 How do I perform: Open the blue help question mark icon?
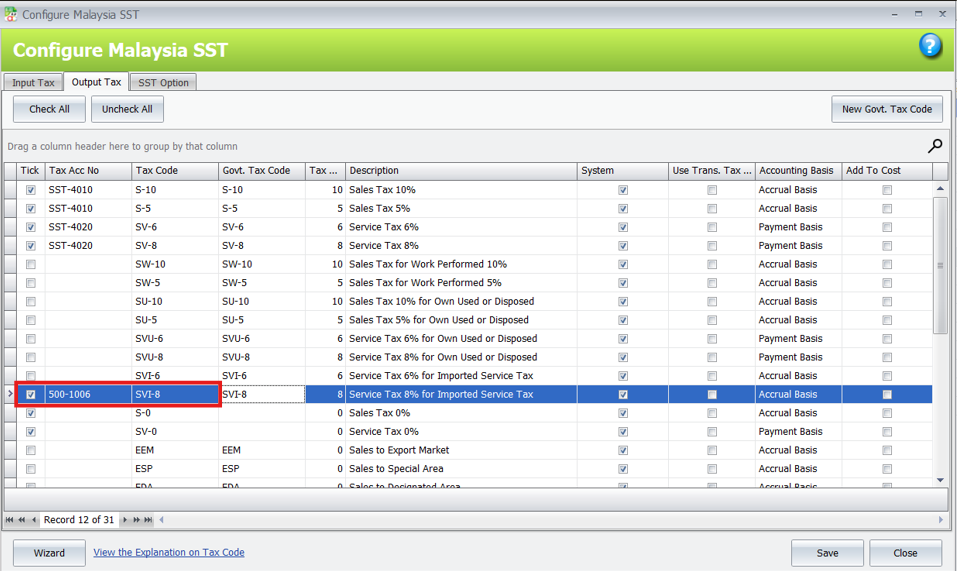coord(930,46)
